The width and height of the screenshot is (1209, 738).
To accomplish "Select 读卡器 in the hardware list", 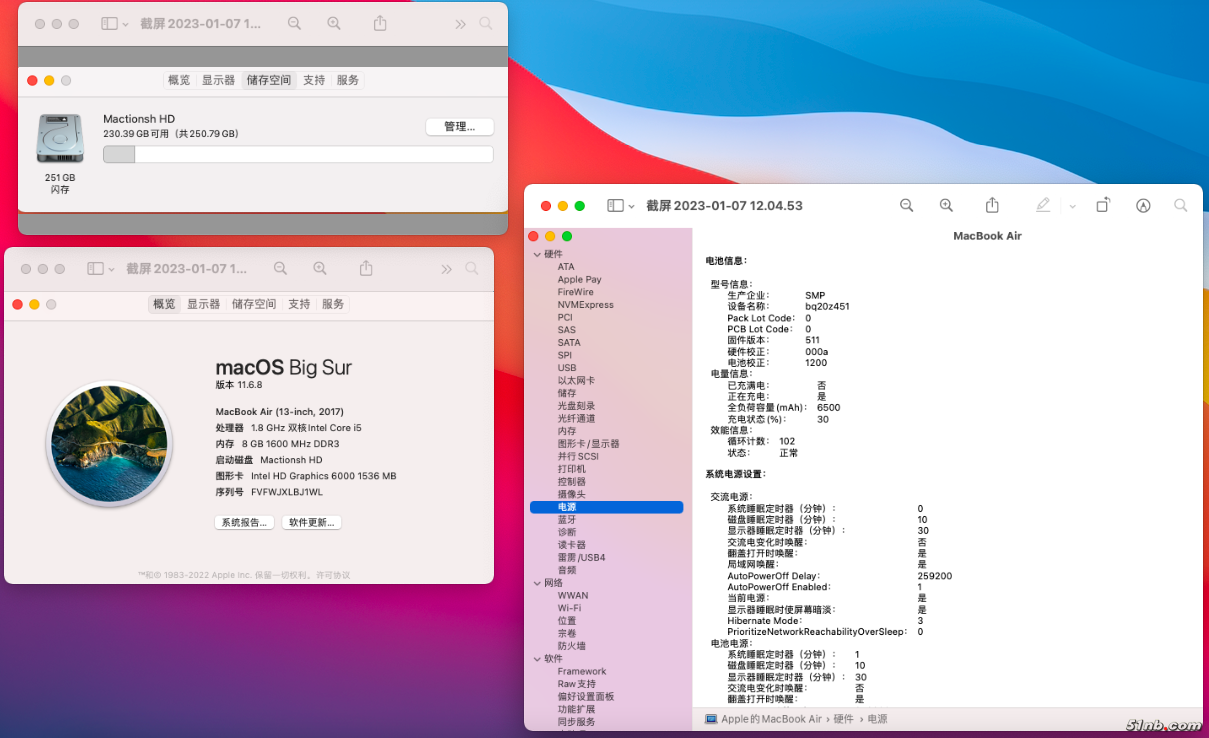I will coord(572,545).
